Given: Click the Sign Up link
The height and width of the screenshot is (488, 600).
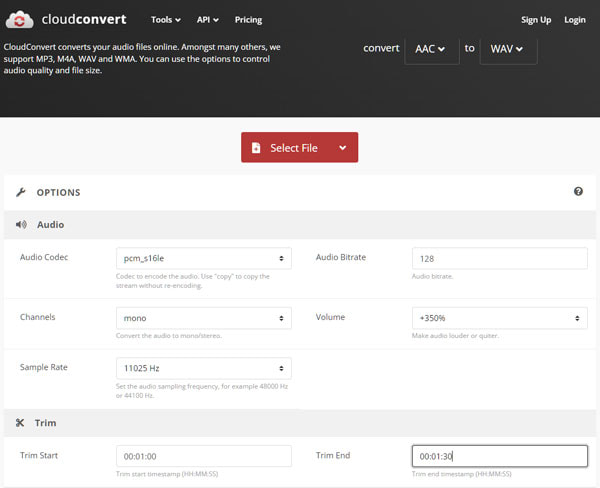Looking at the screenshot, I should [536, 20].
